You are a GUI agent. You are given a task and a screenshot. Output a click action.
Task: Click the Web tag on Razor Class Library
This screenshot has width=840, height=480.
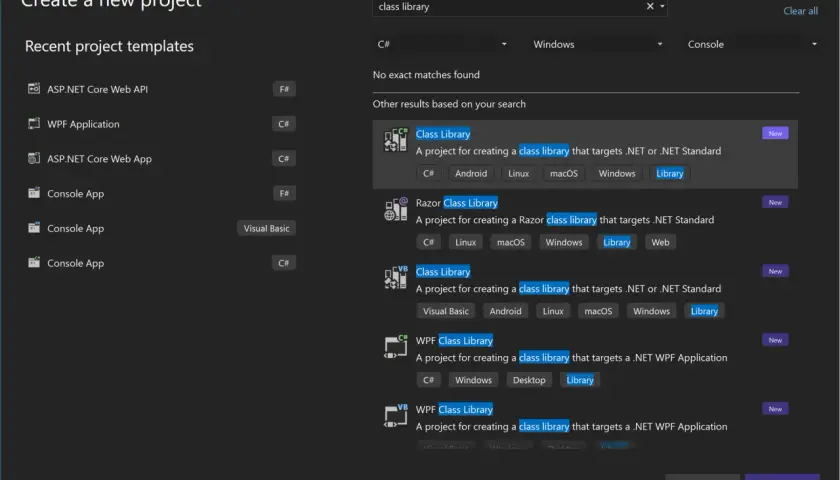660,242
